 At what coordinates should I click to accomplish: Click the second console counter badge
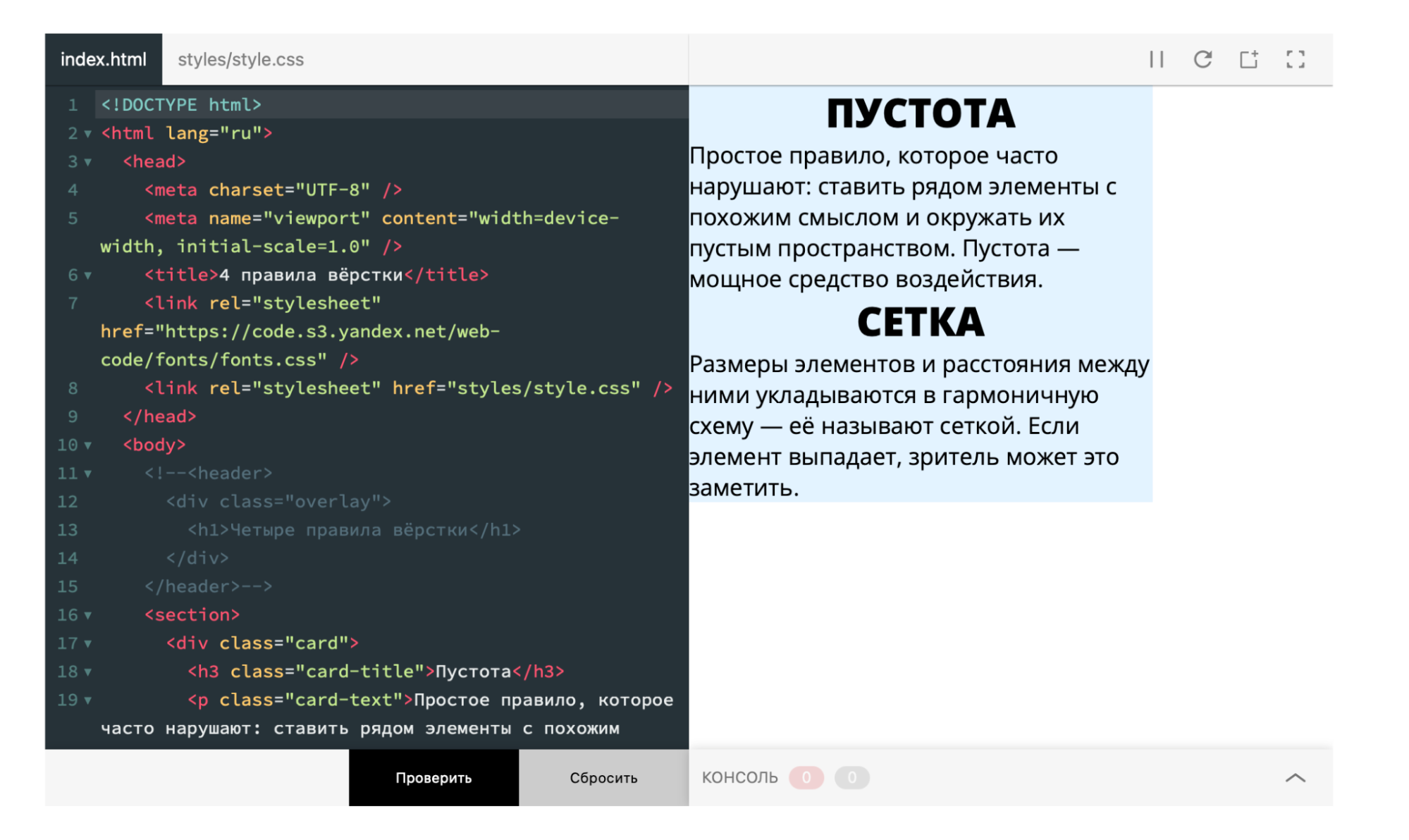[x=851, y=777]
